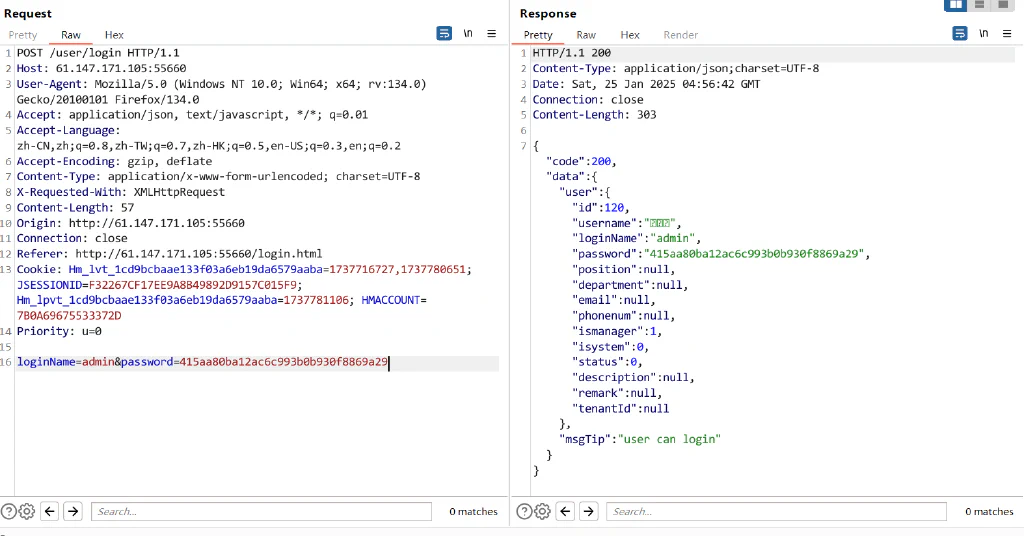The width and height of the screenshot is (1024, 536).
Task: Focus the Response panel search field
Action: [776, 511]
